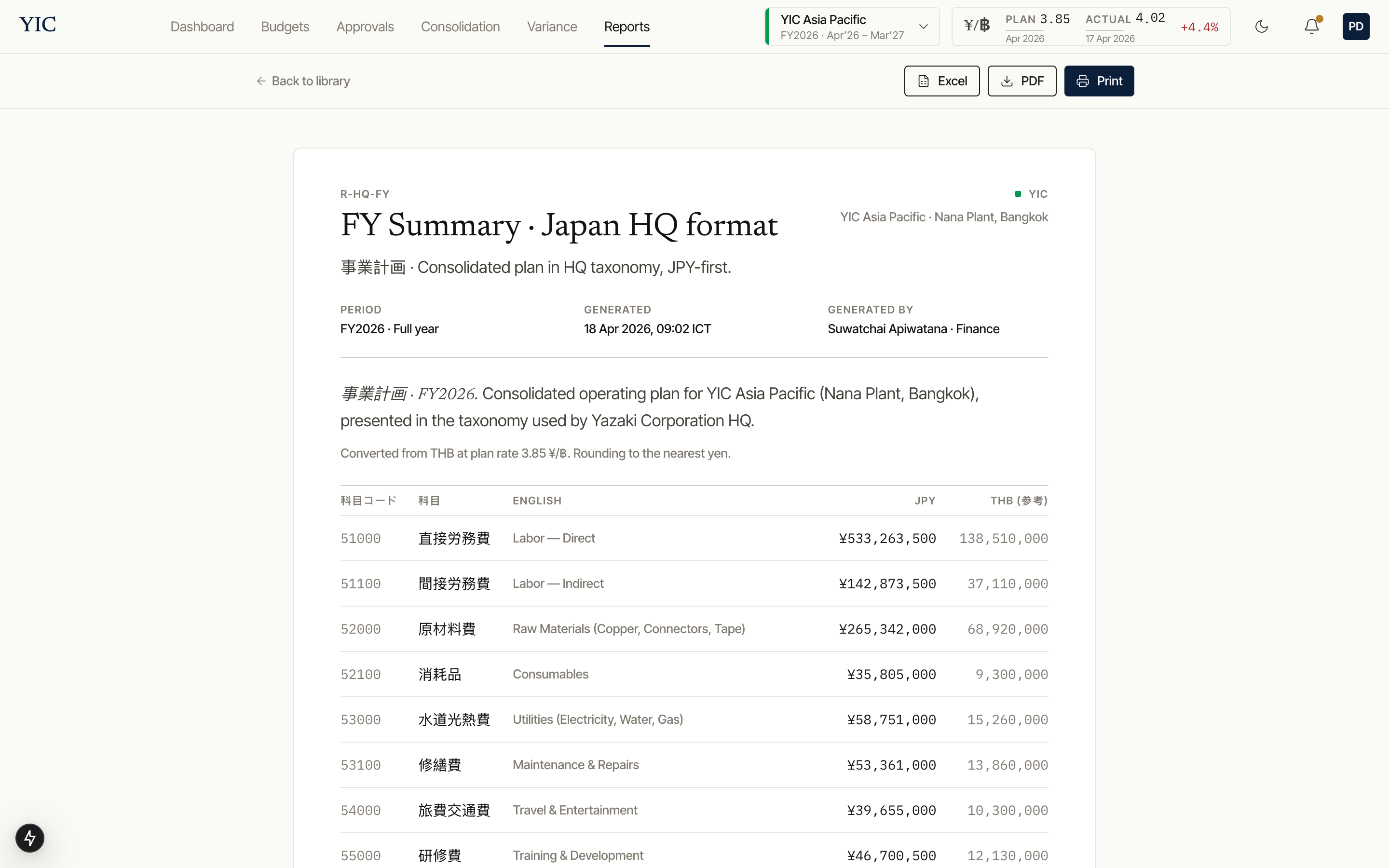Print the report using the Print button

(x=1099, y=81)
